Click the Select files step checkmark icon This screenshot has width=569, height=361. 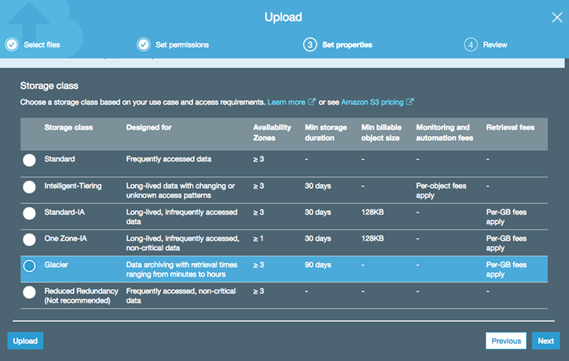pyautogui.click(x=12, y=45)
